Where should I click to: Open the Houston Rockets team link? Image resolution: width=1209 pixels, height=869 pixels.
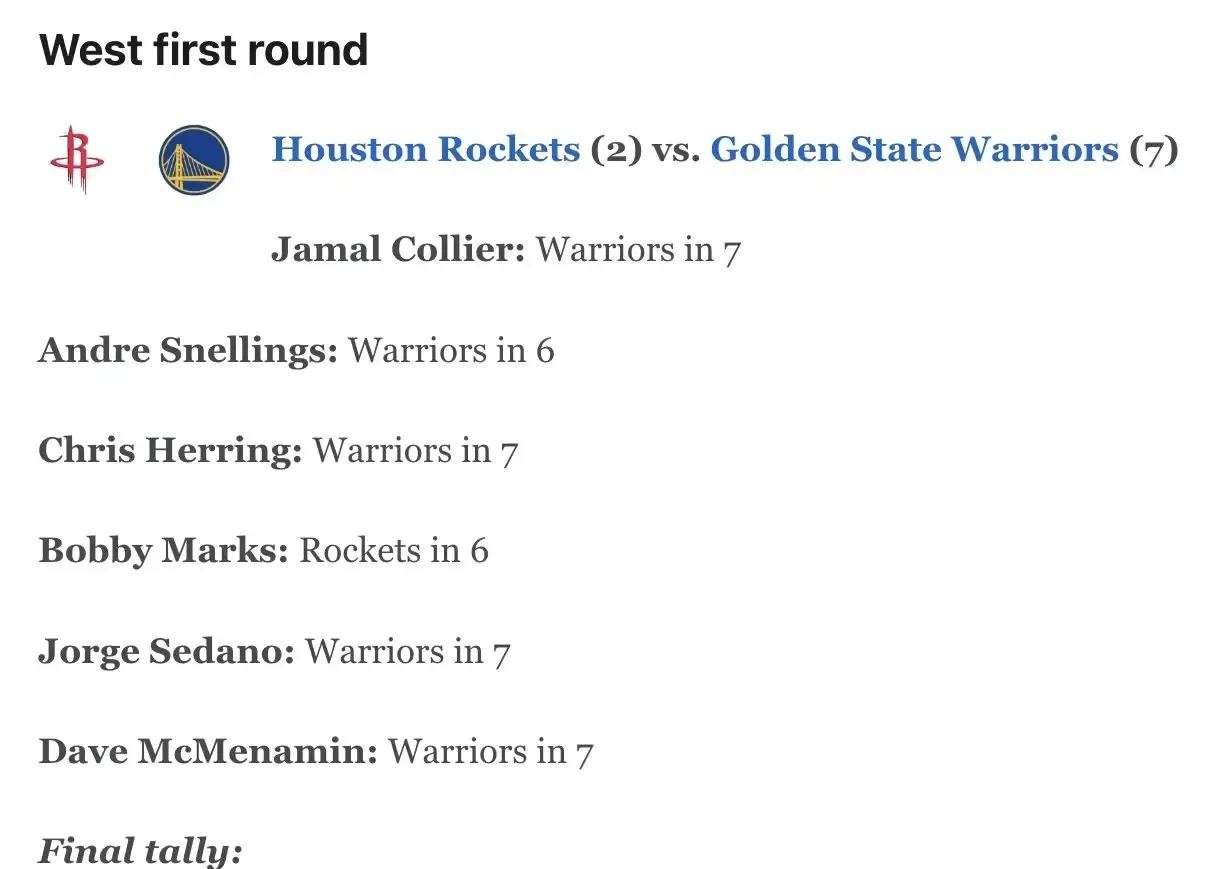tap(426, 150)
